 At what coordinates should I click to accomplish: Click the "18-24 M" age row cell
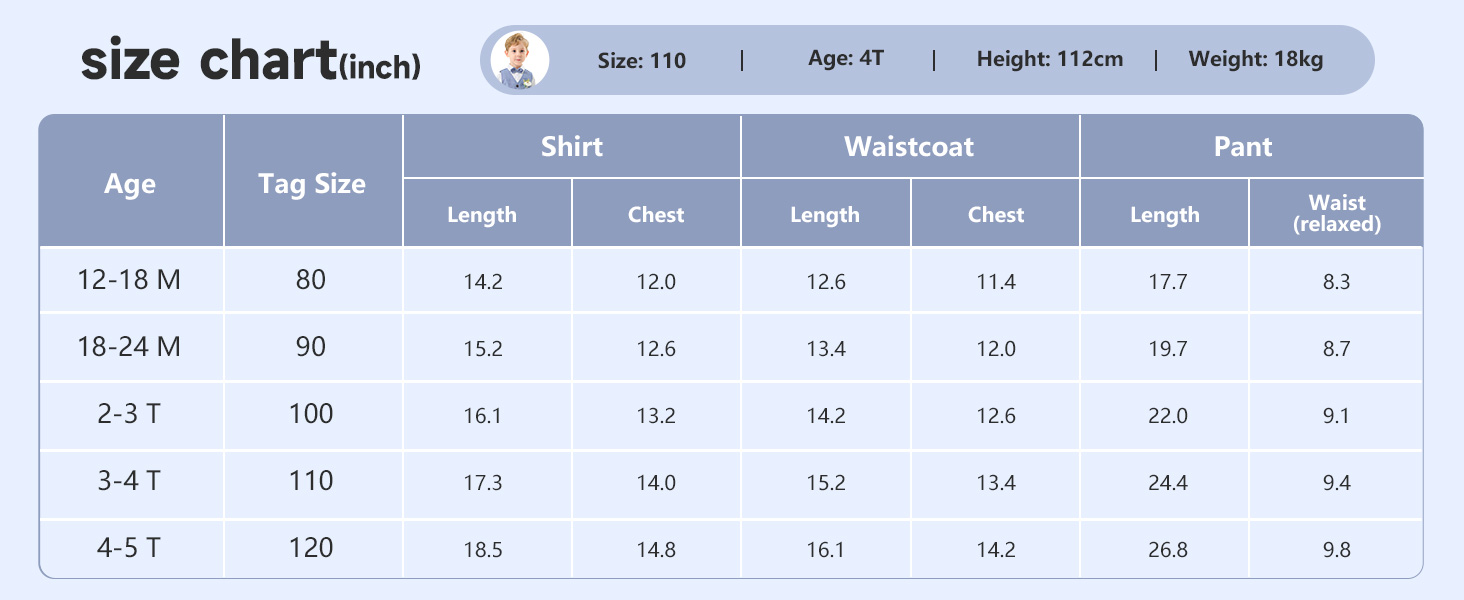pyautogui.click(x=129, y=348)
